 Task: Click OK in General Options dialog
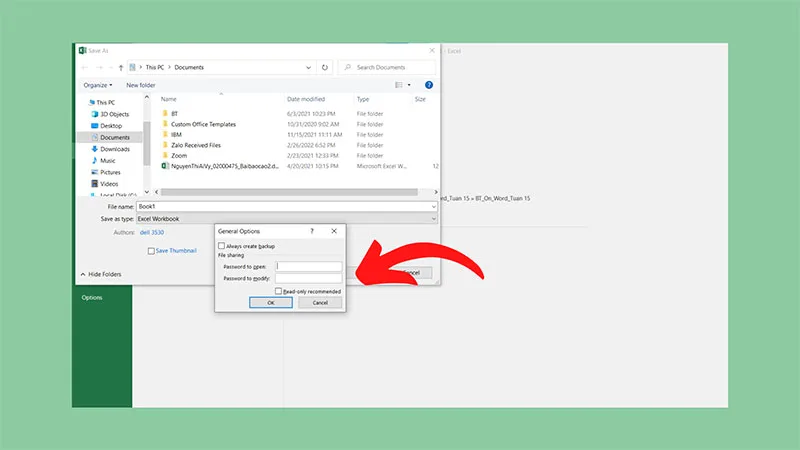[271, 303]
